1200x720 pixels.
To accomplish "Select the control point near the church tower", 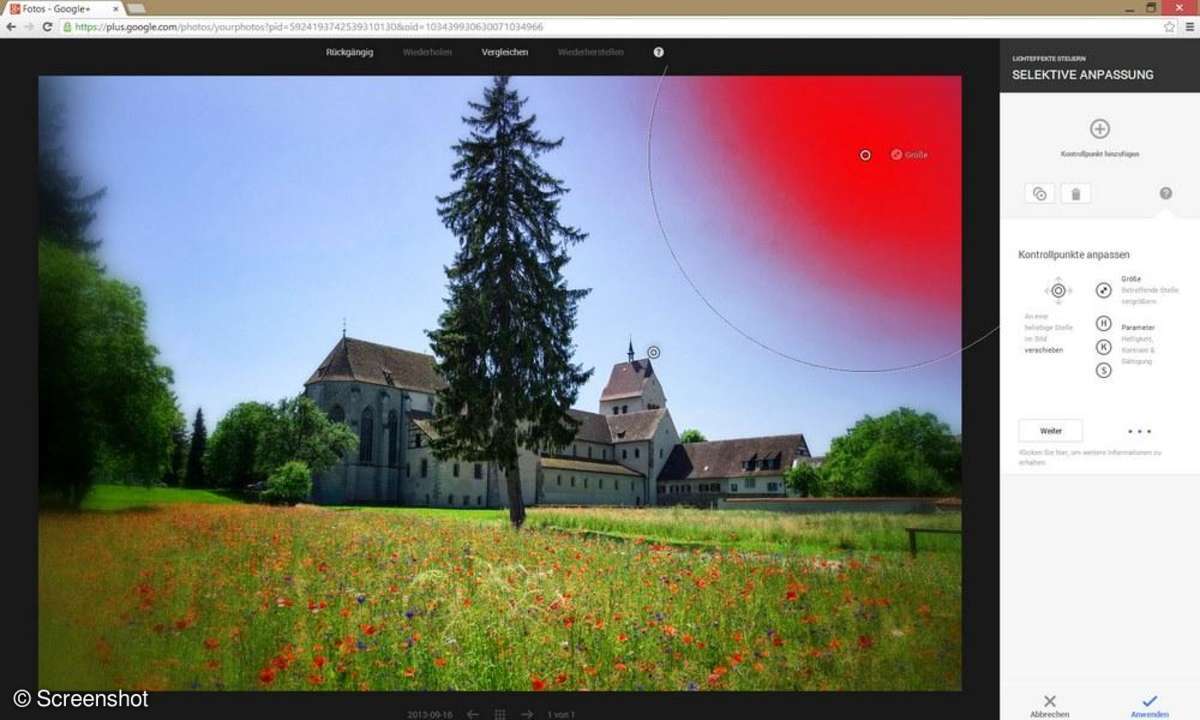I will [x=653, y=352].
